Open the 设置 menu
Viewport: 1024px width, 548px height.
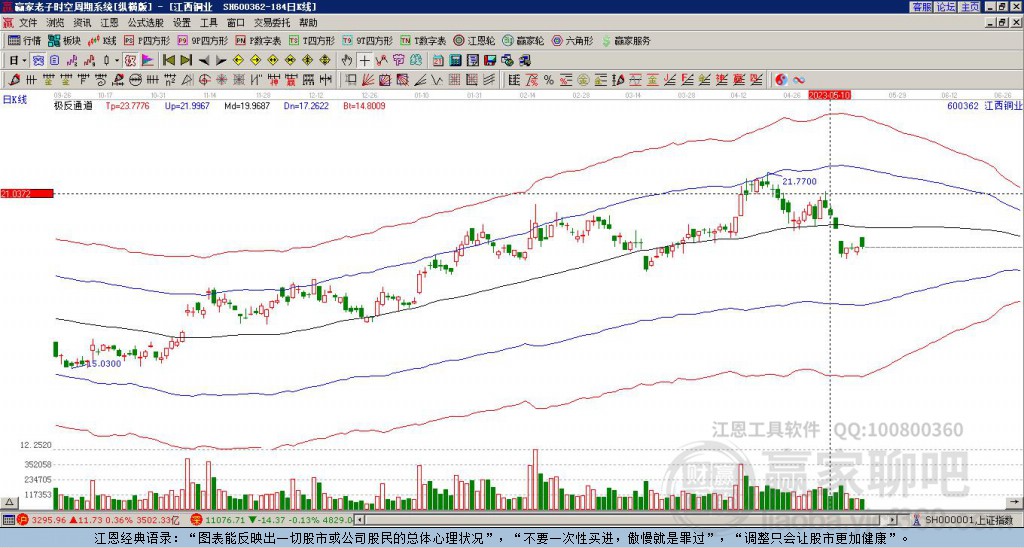[x=182, y=23]
